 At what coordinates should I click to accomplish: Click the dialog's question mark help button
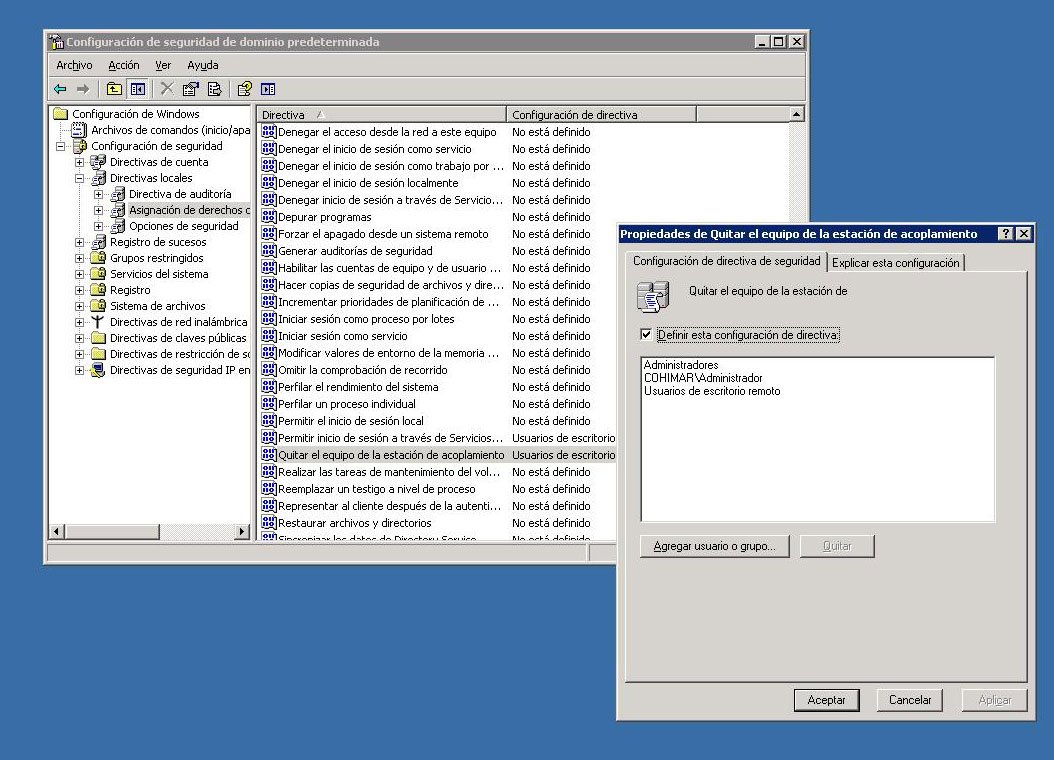[x=1006, y=233]
